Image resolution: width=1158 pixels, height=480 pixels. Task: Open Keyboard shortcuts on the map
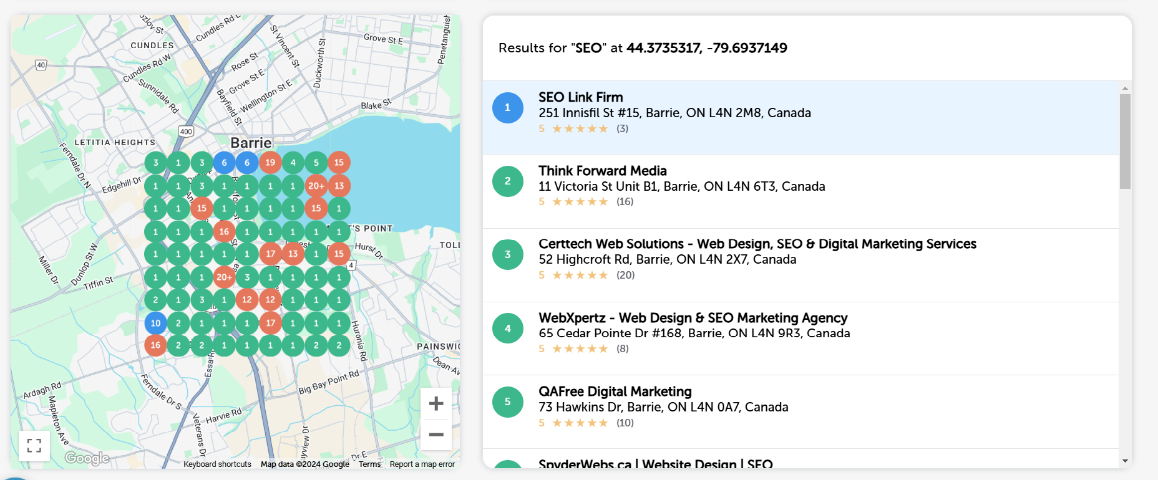pos(217,464)
